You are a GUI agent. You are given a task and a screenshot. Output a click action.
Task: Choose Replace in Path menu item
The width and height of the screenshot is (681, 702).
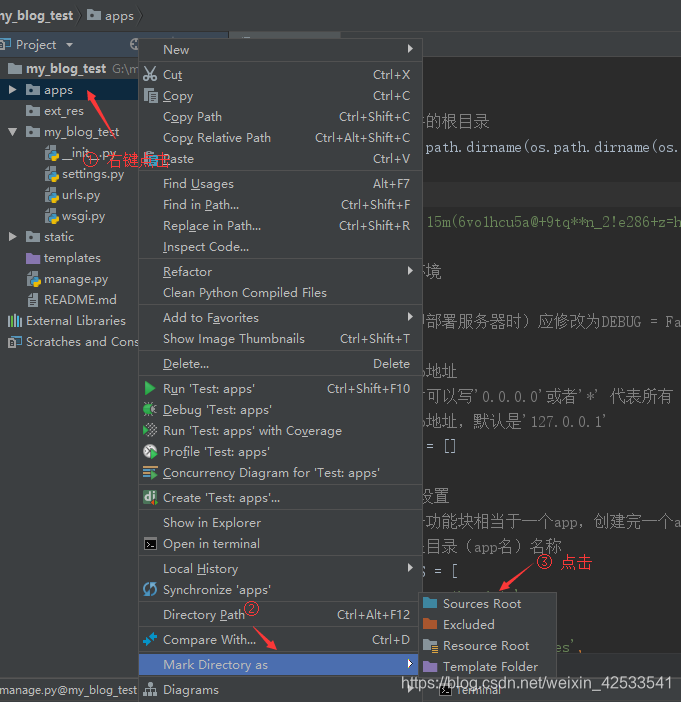pyautogui.click(x=280, y=226)
